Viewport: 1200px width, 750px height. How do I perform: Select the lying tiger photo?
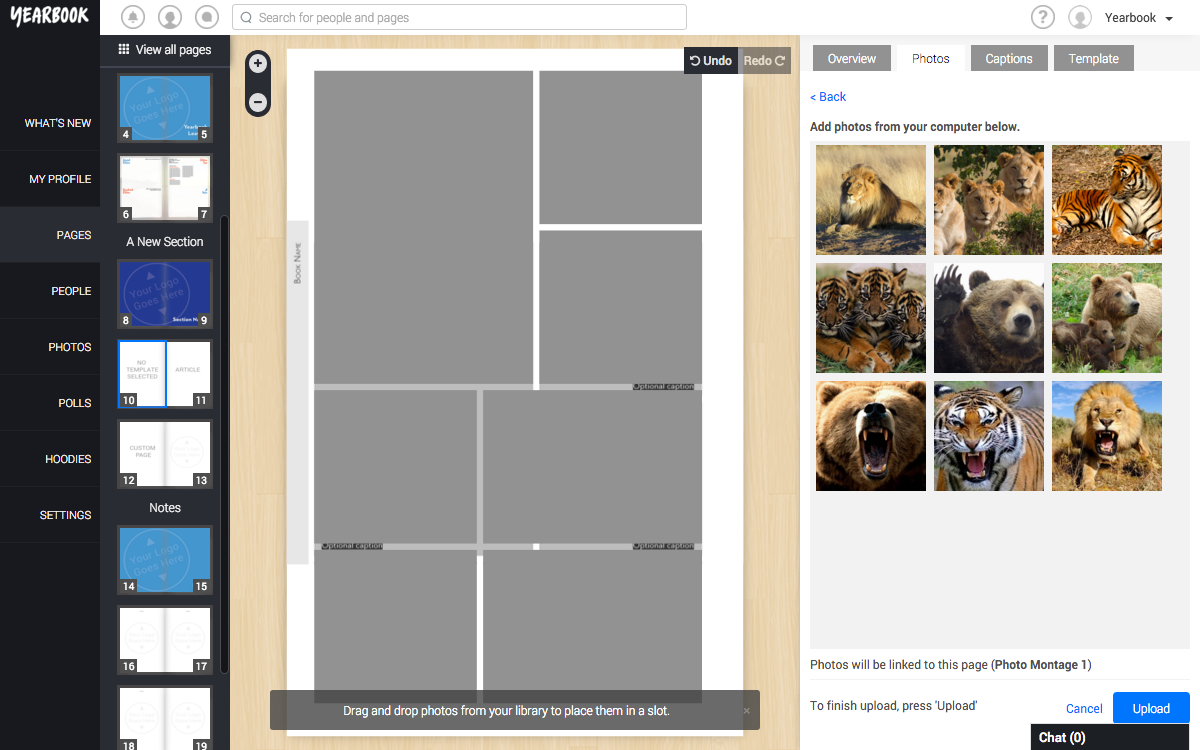(x=1107, y=200)
